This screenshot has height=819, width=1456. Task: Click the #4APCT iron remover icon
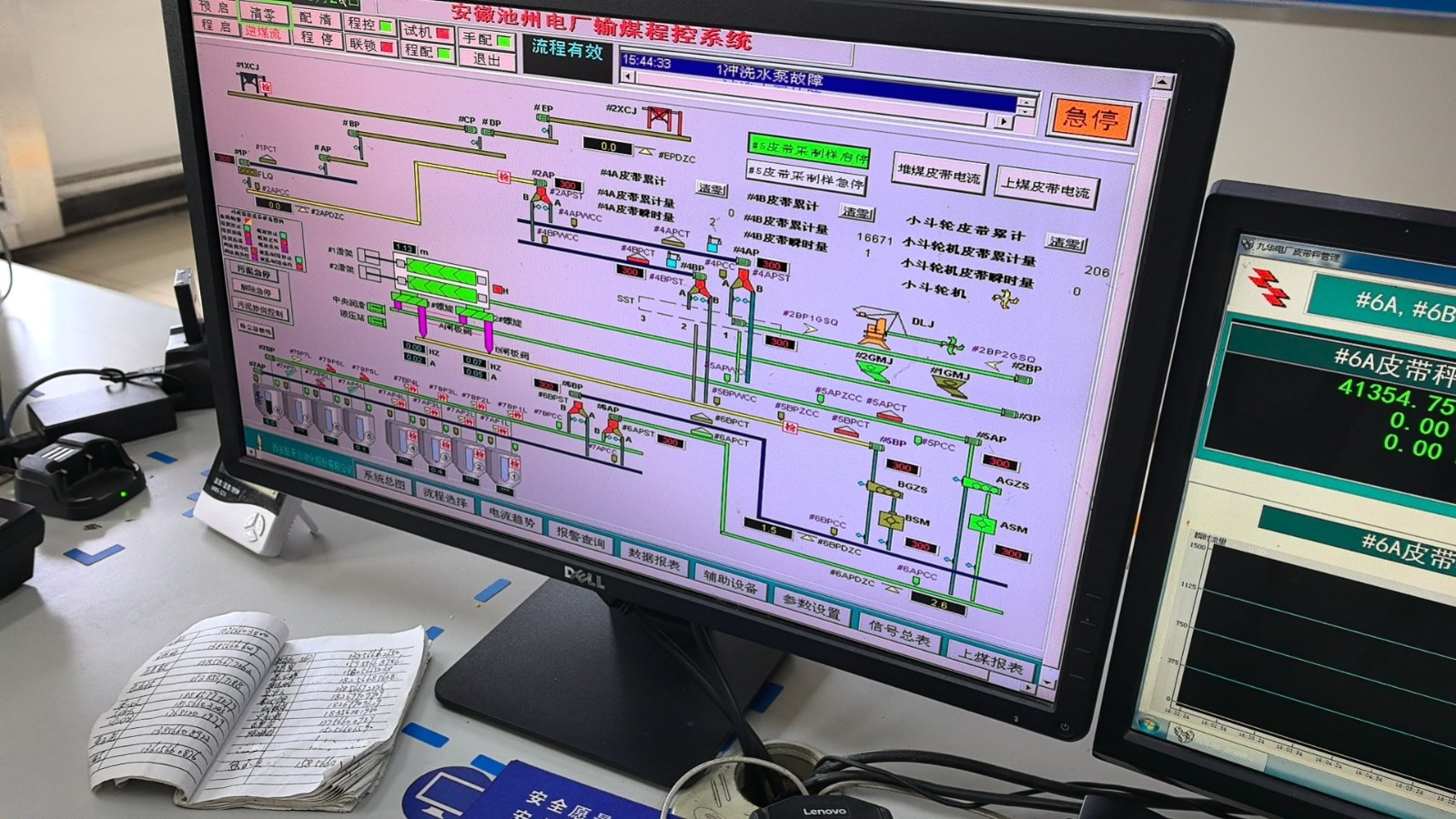coord(672,241)
